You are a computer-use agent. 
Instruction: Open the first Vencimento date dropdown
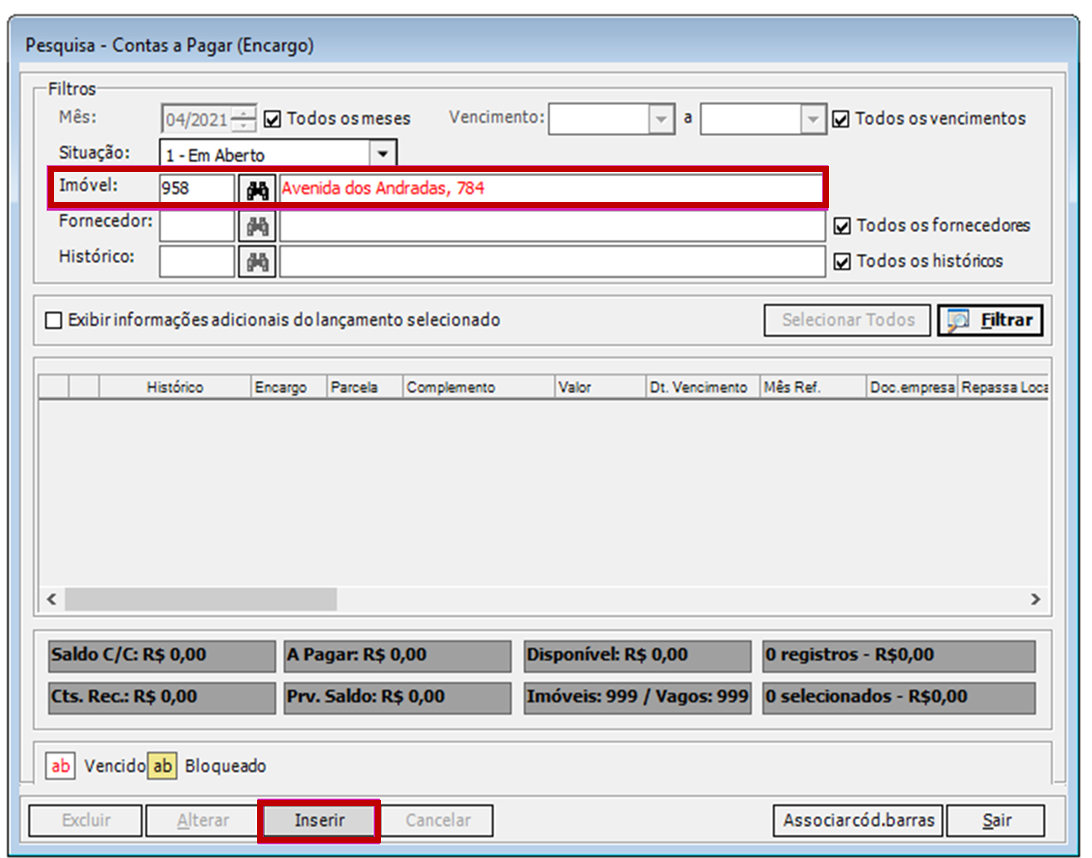pyautogui.click(x=661, y=119)
